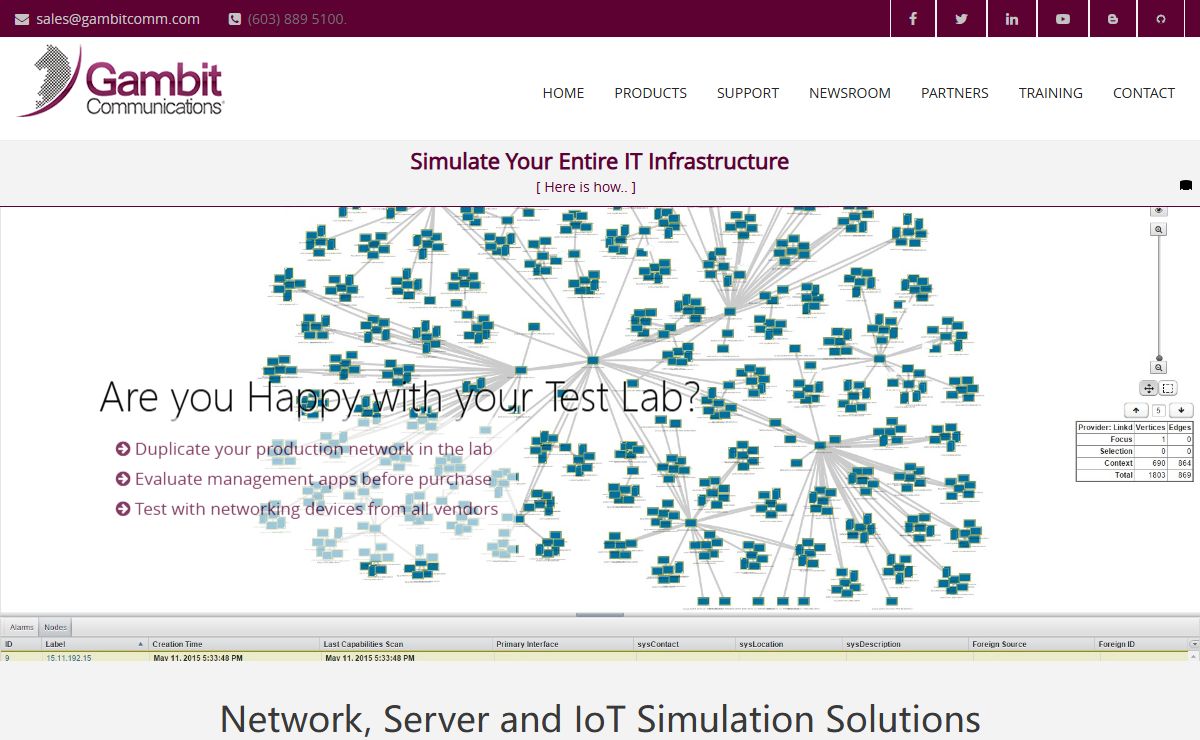Enable the pan/move tool toggle
The height and width of the screenshot is (740, 1200).
(x=1149, y=388)
